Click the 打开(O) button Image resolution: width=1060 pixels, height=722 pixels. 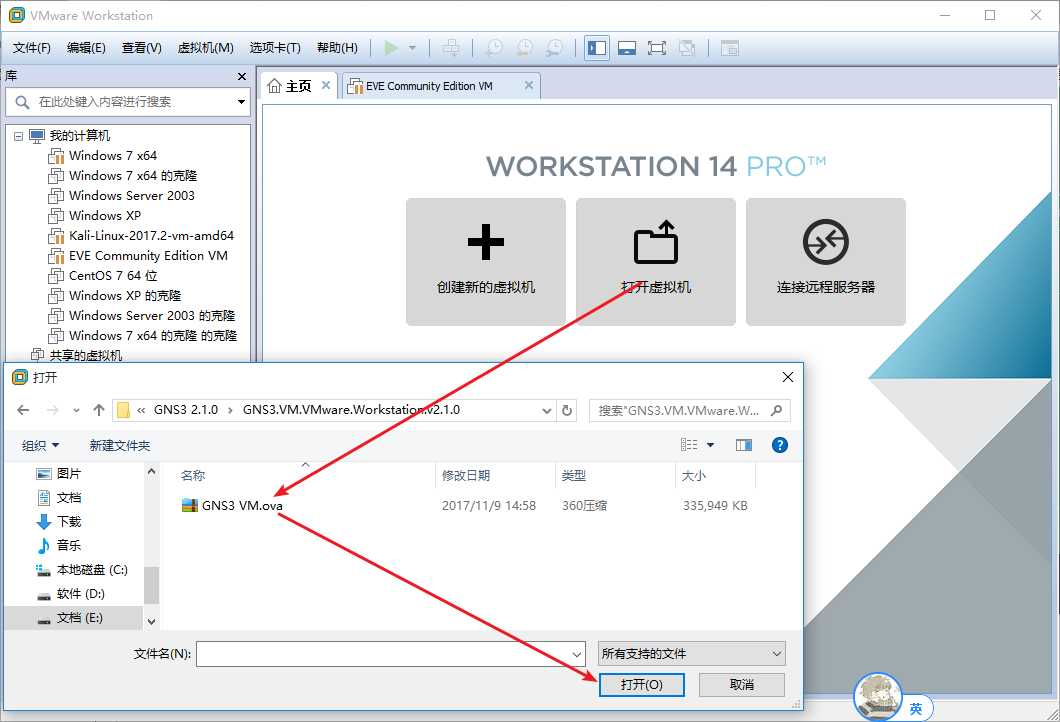point(642,685)
